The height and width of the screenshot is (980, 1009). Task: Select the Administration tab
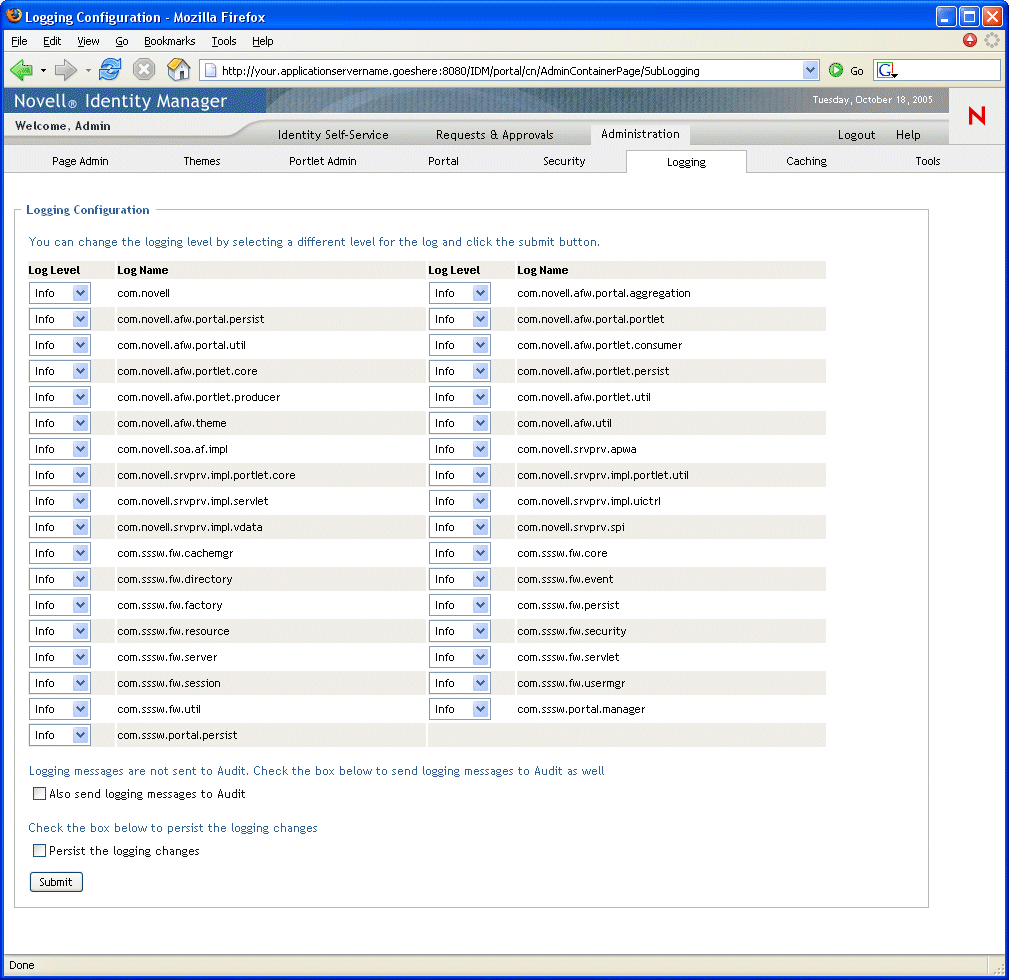(640, 134)
